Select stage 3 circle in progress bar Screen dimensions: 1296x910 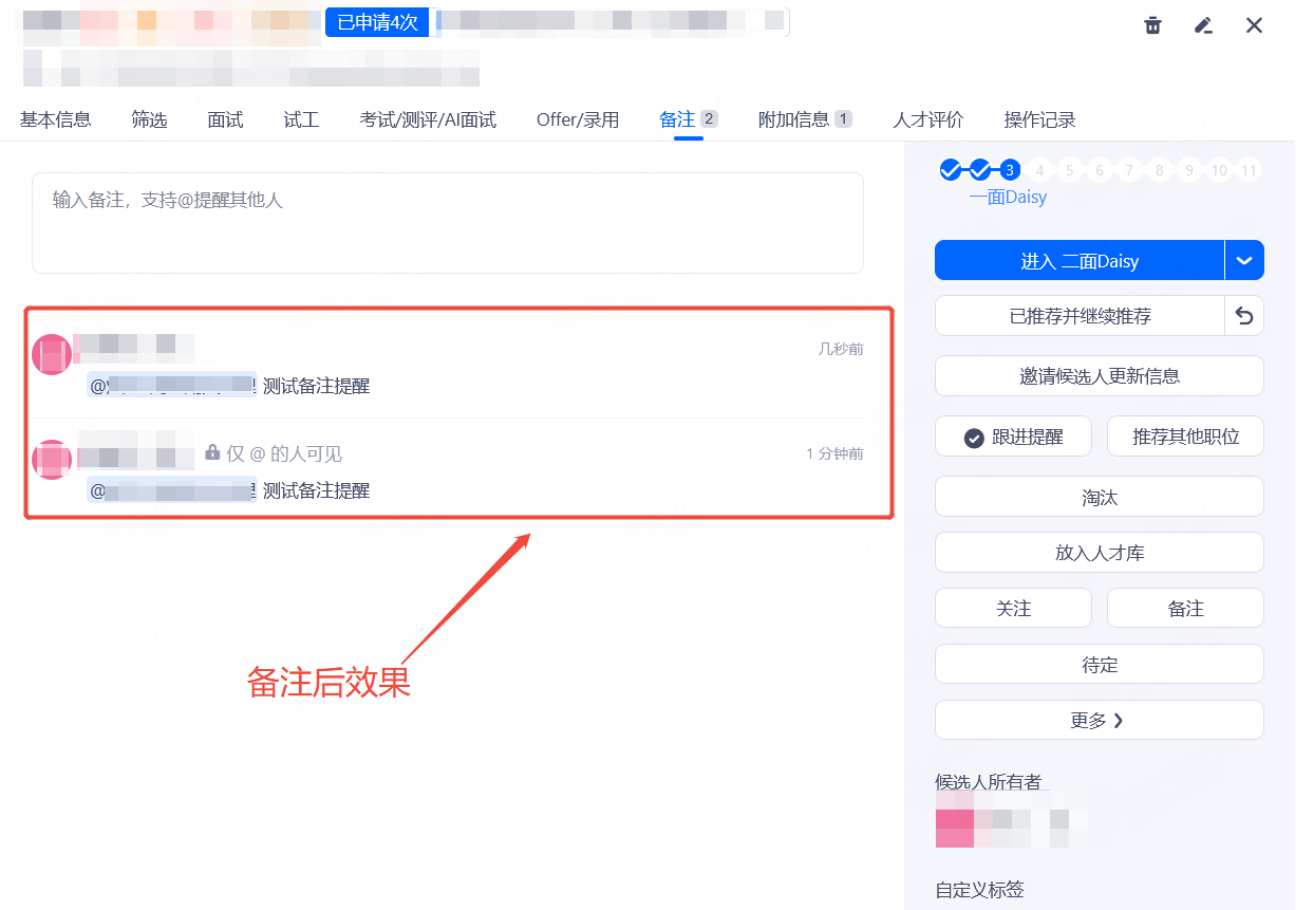pyautogui.click(x=1010, y=170)
